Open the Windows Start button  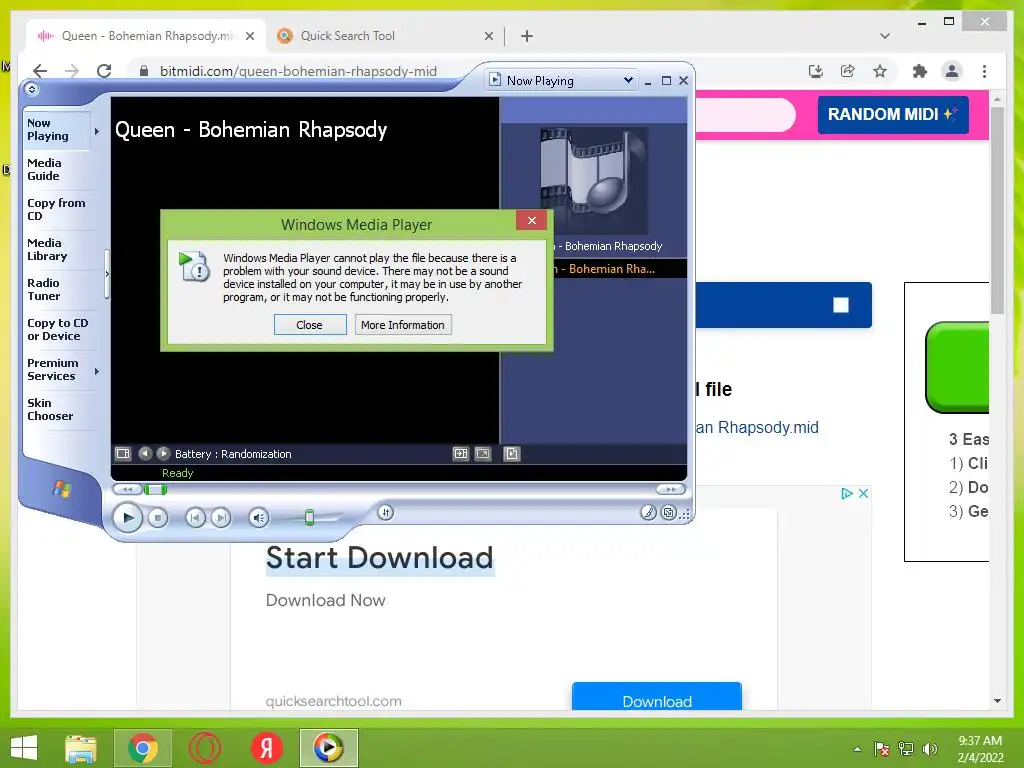tap(24, 748)
